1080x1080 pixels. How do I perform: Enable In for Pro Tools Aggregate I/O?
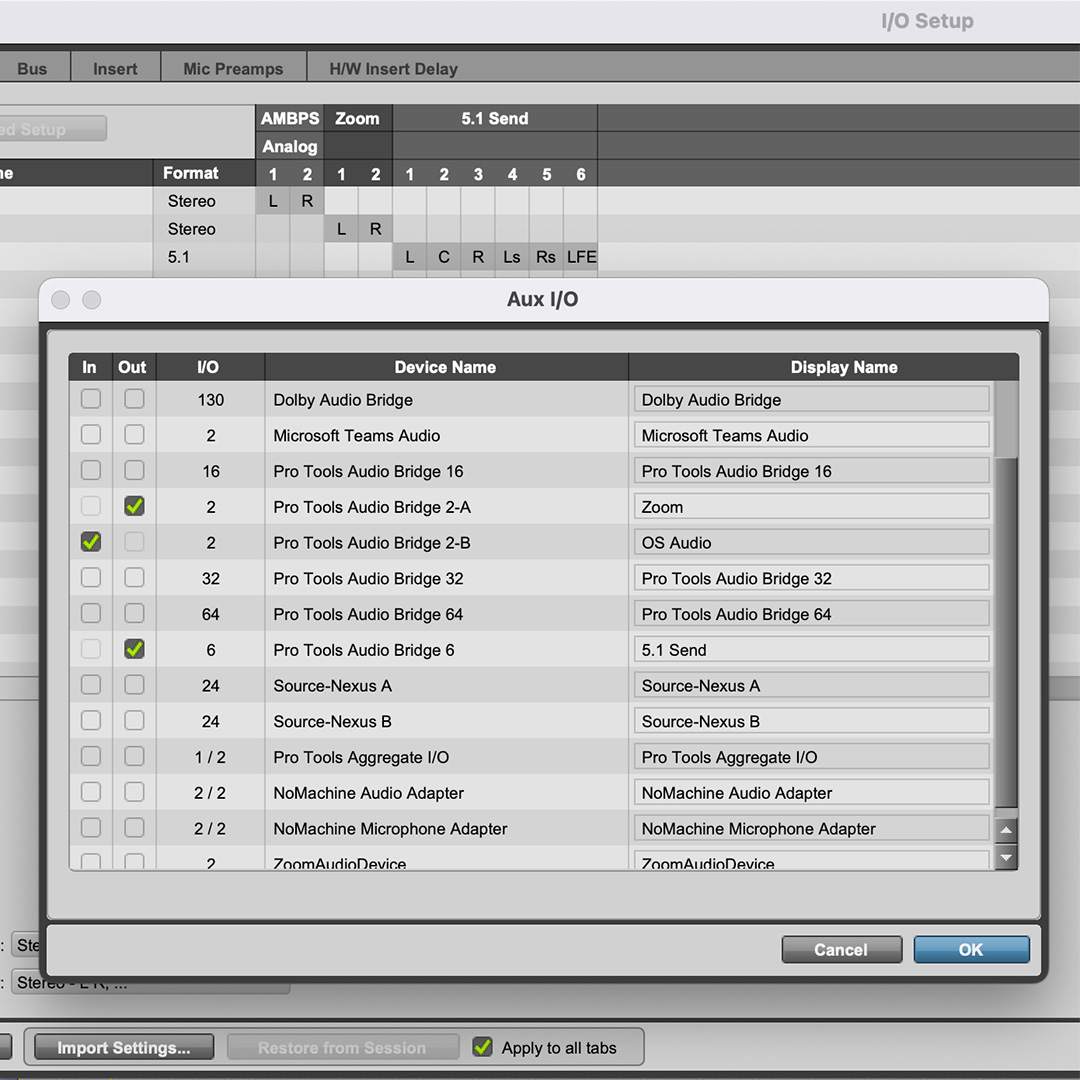point(91,756)
